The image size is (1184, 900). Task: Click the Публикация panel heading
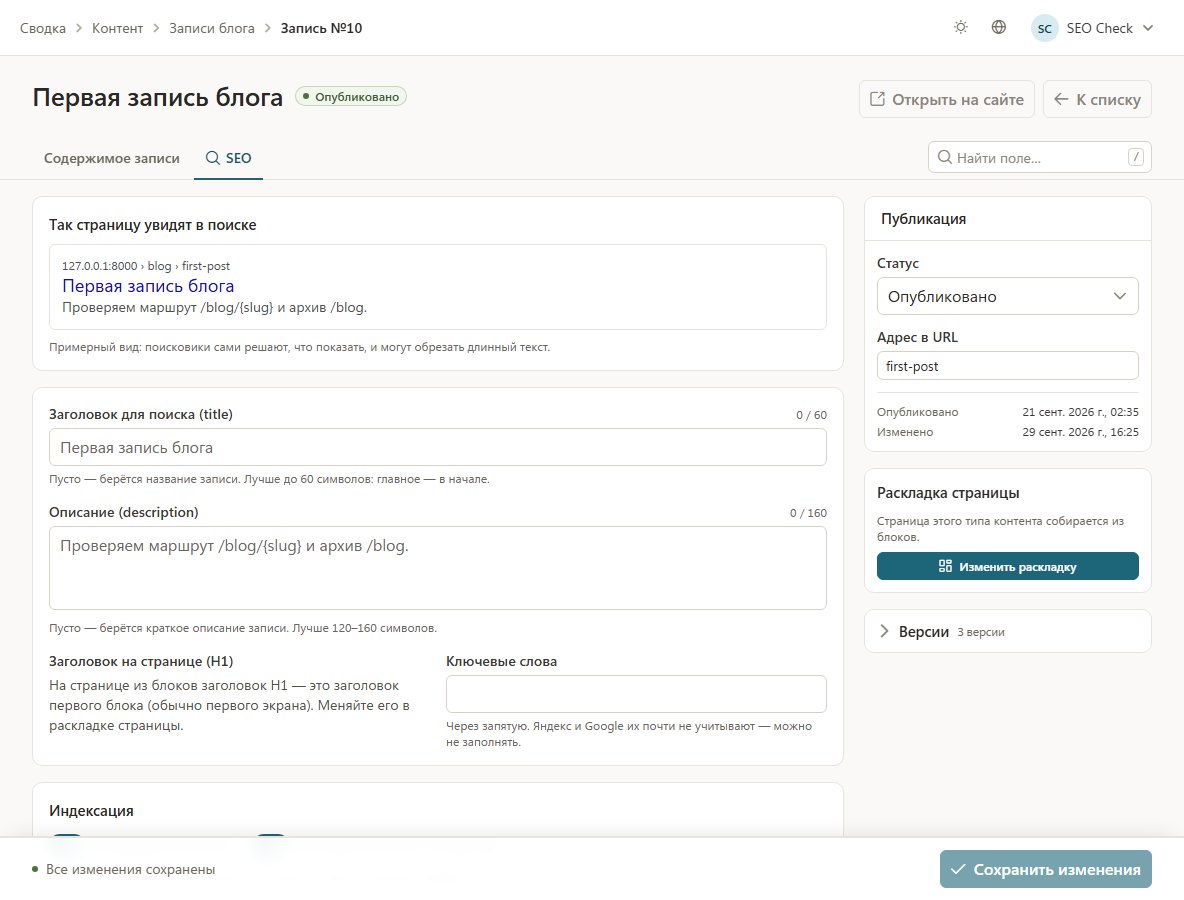tap(923, 219)
